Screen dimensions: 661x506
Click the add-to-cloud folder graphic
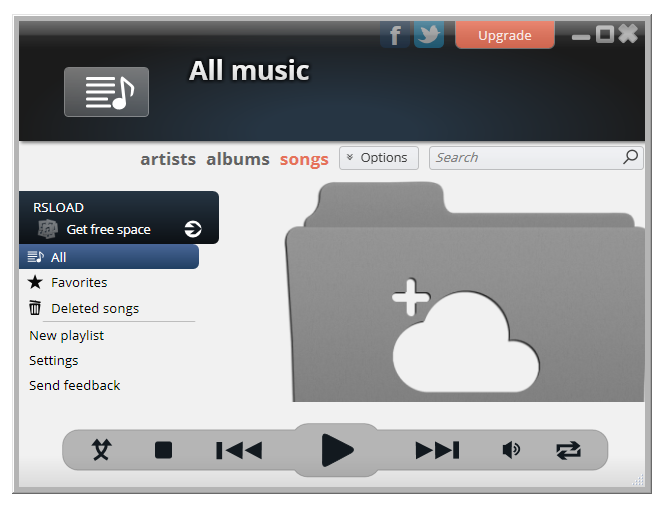tap(465, 292)
